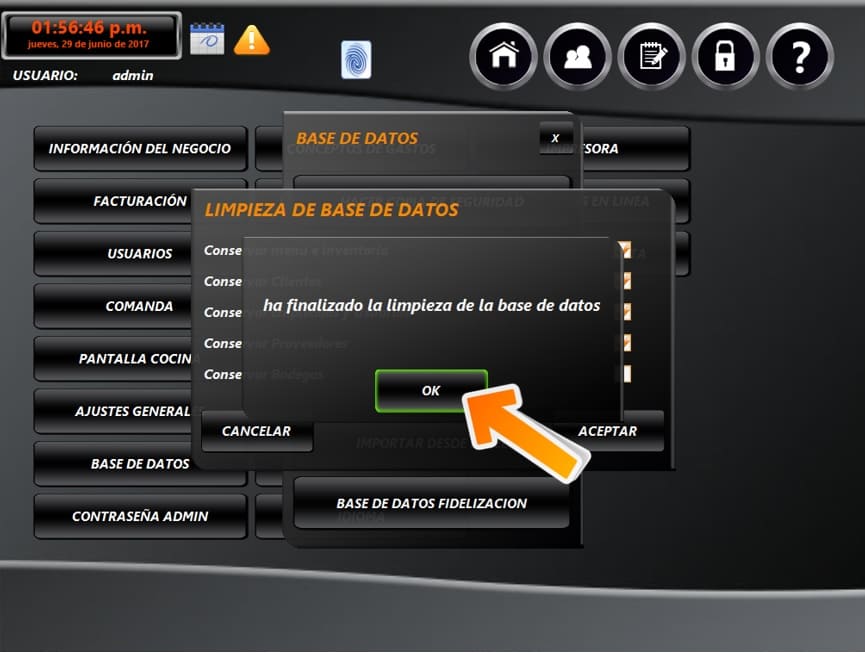Click the clock and date display

click(92, 35)
